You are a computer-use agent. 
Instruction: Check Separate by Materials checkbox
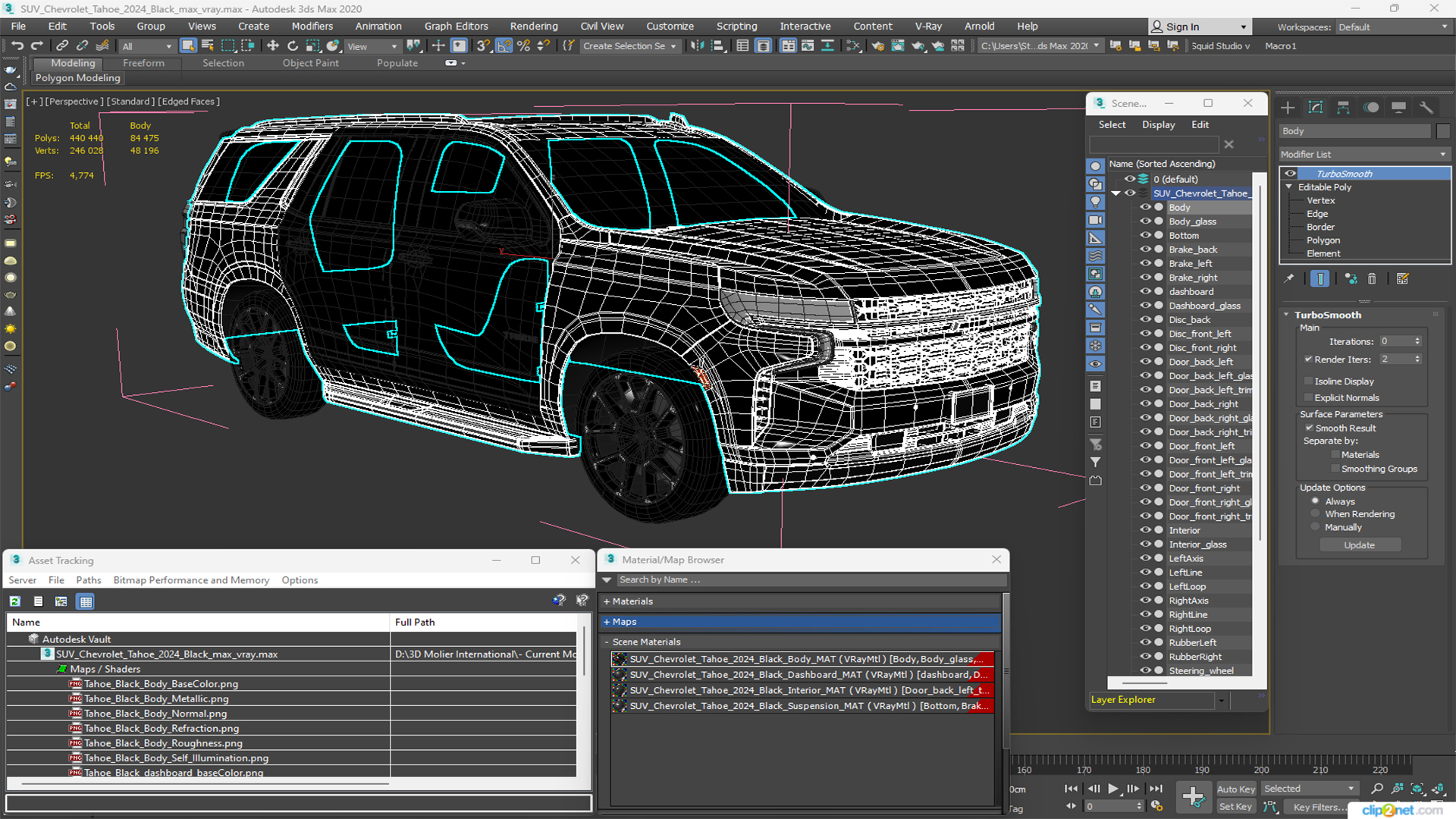coord(1335,455)
